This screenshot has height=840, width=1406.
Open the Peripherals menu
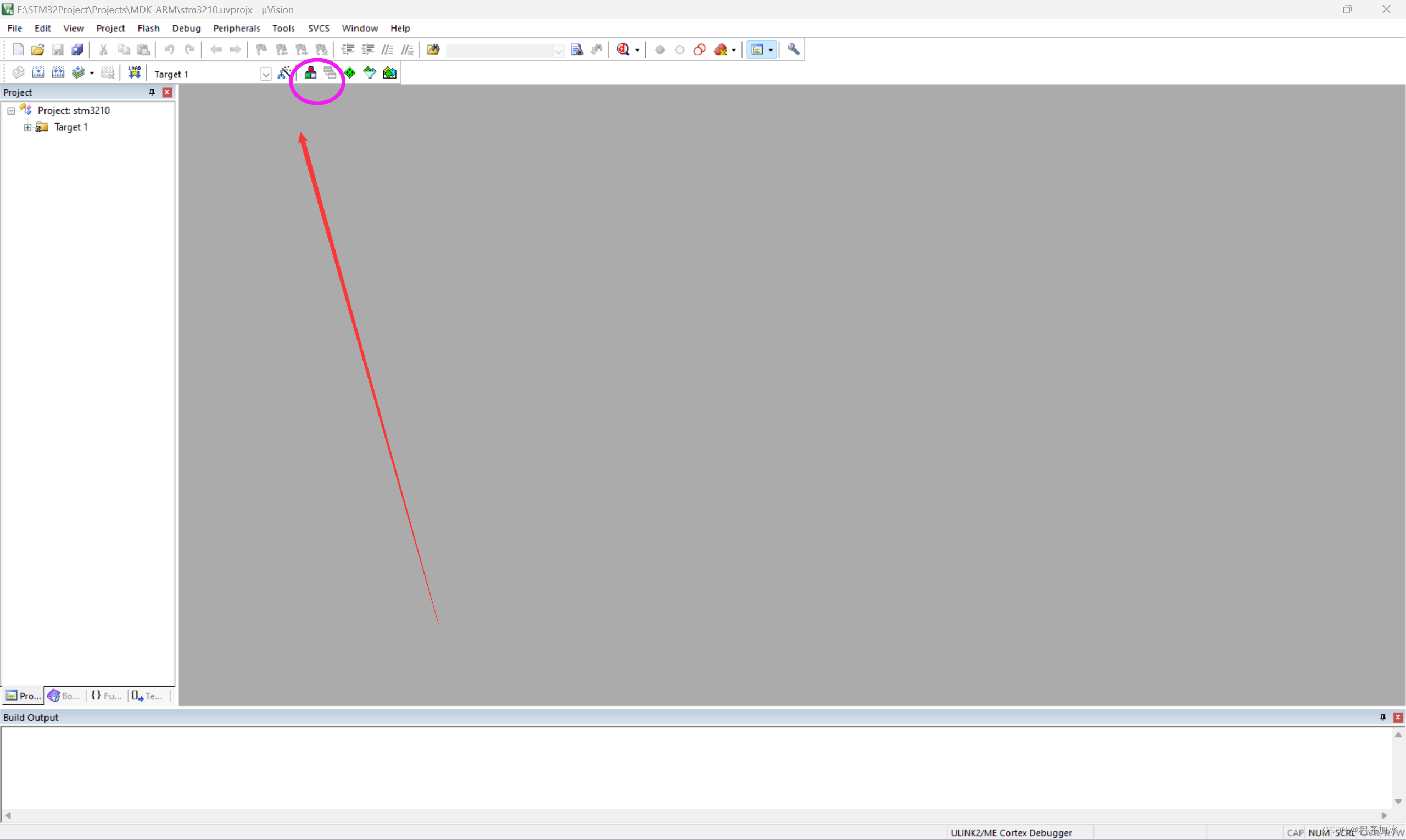coord(236,29)
